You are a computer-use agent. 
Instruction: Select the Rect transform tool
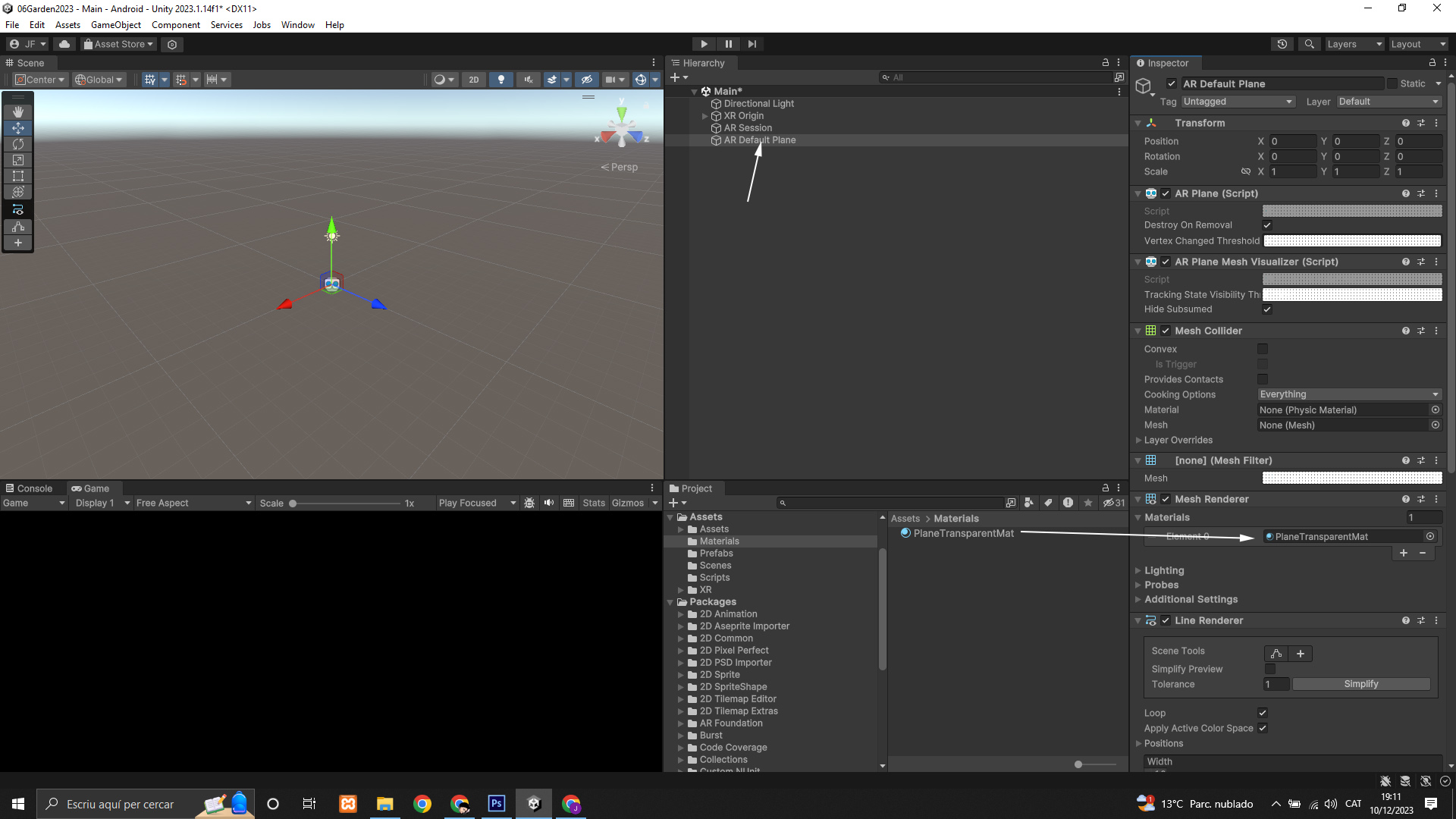18,176
